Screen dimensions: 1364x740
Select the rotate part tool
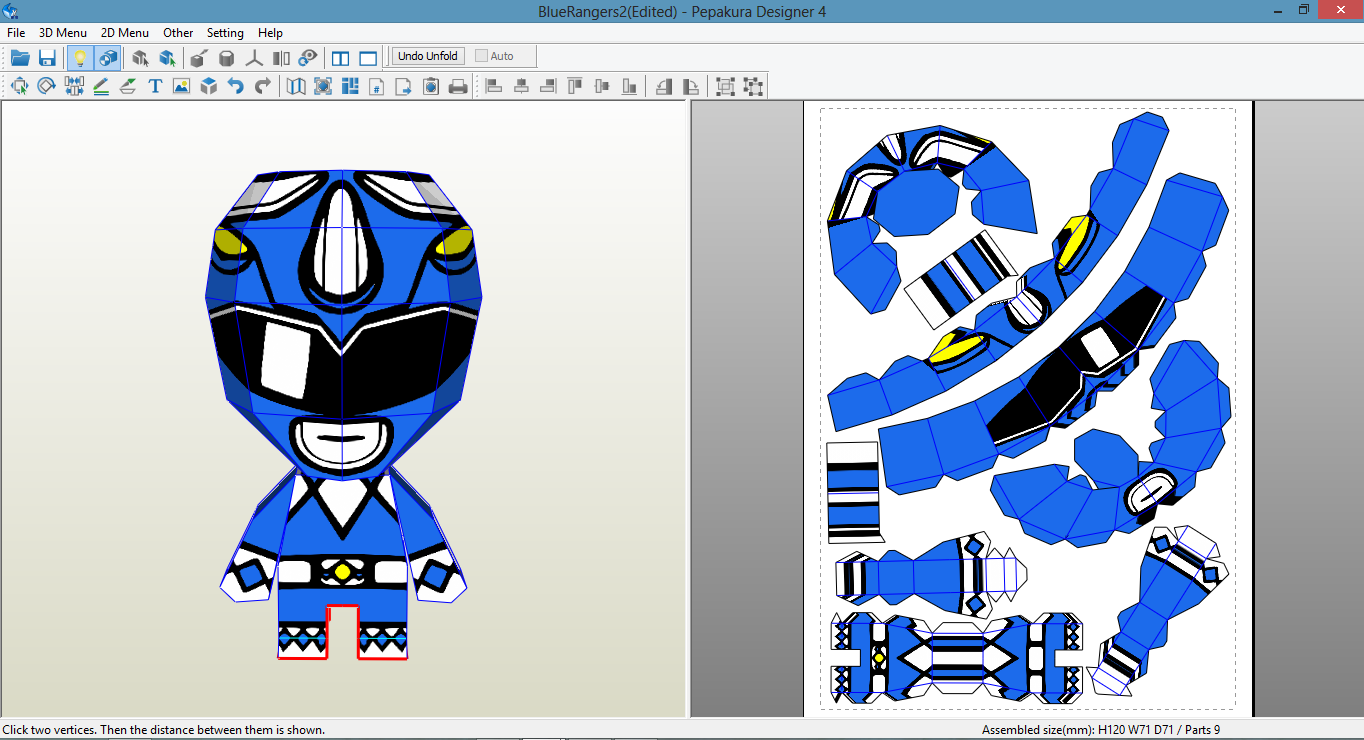pyautogui.click(x=46, y=86)
